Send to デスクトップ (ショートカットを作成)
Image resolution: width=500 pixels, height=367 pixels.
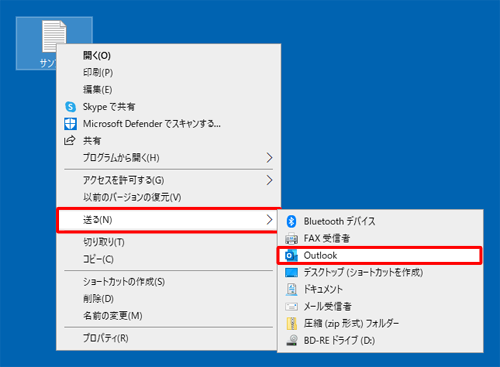pyautogui.click(x=380, y=273)
